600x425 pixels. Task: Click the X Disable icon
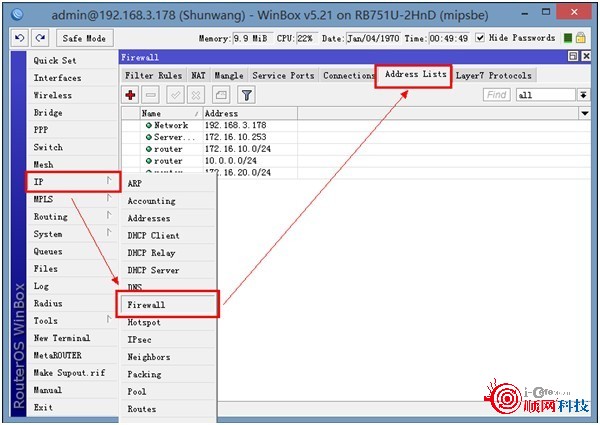[196, 95]
